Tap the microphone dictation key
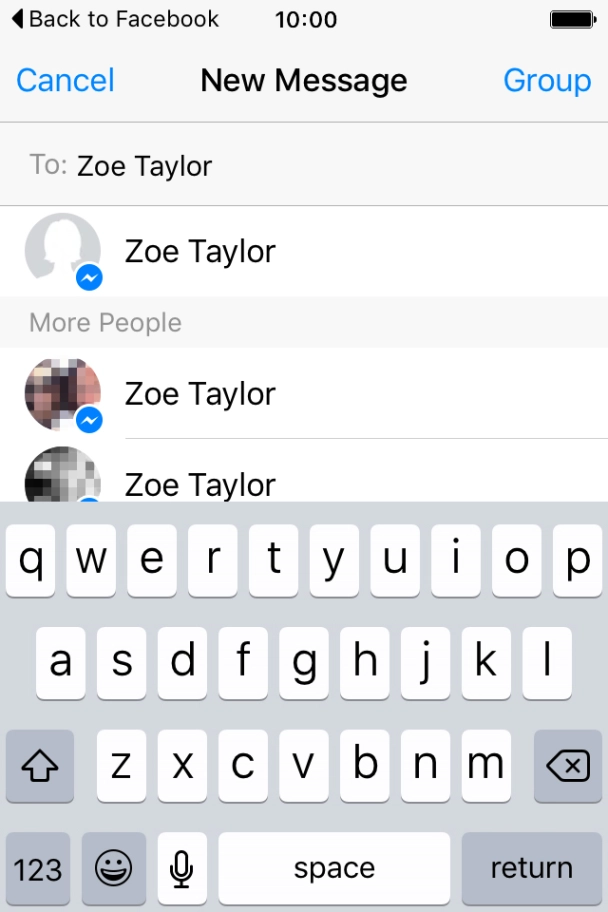 click(x=182, y=868)
